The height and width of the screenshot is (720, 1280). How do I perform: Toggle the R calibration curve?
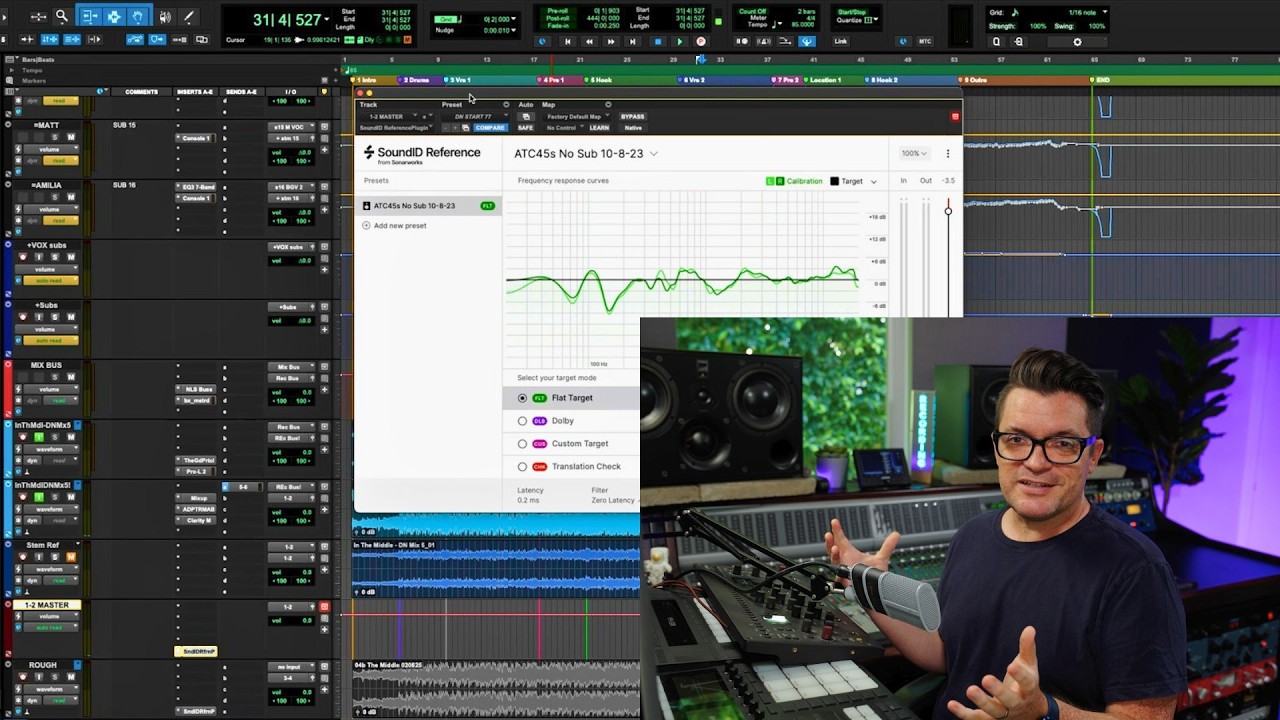click(780, 181)
